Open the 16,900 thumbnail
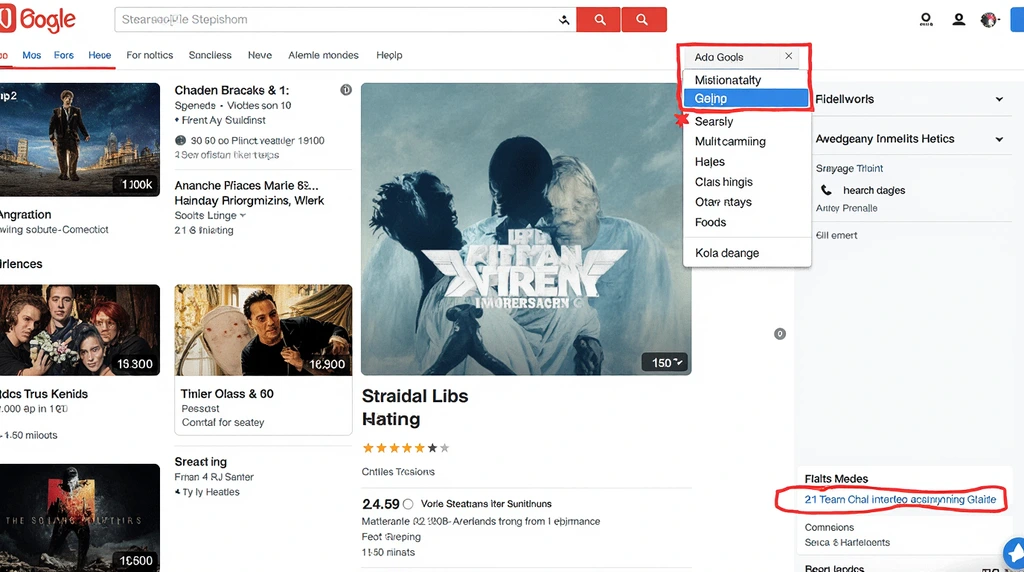Viewport: 1024px width, 572px height. point(263,330)
